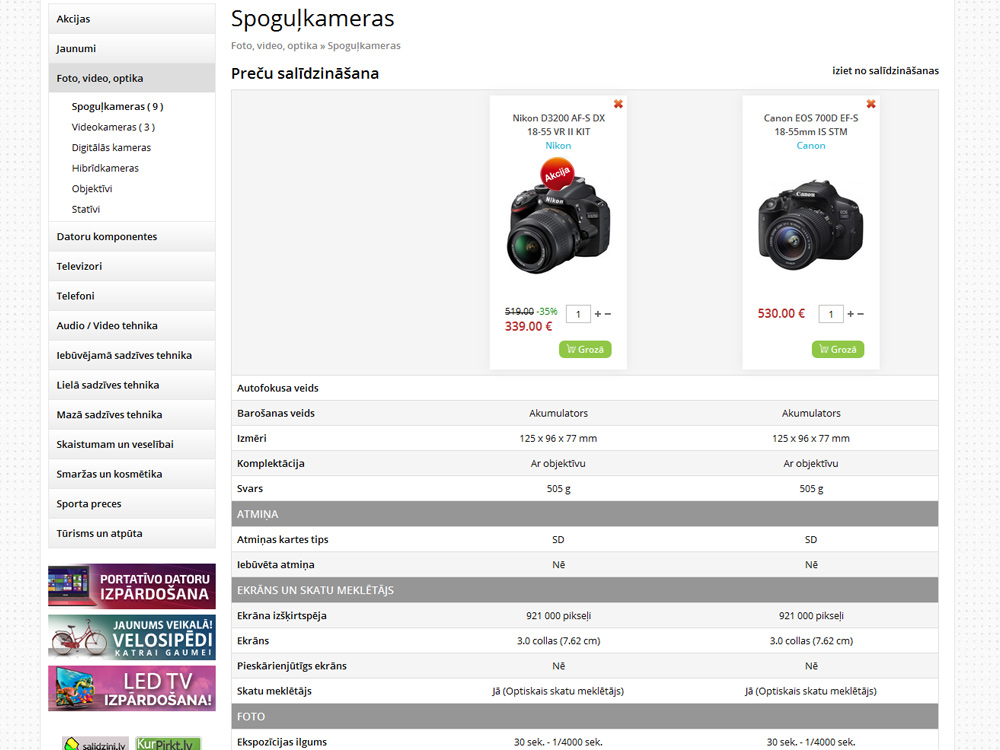Add Canon EOS 700D to Grozā cart
This screenshot has width=1000, height=750.
coord(837,349)
